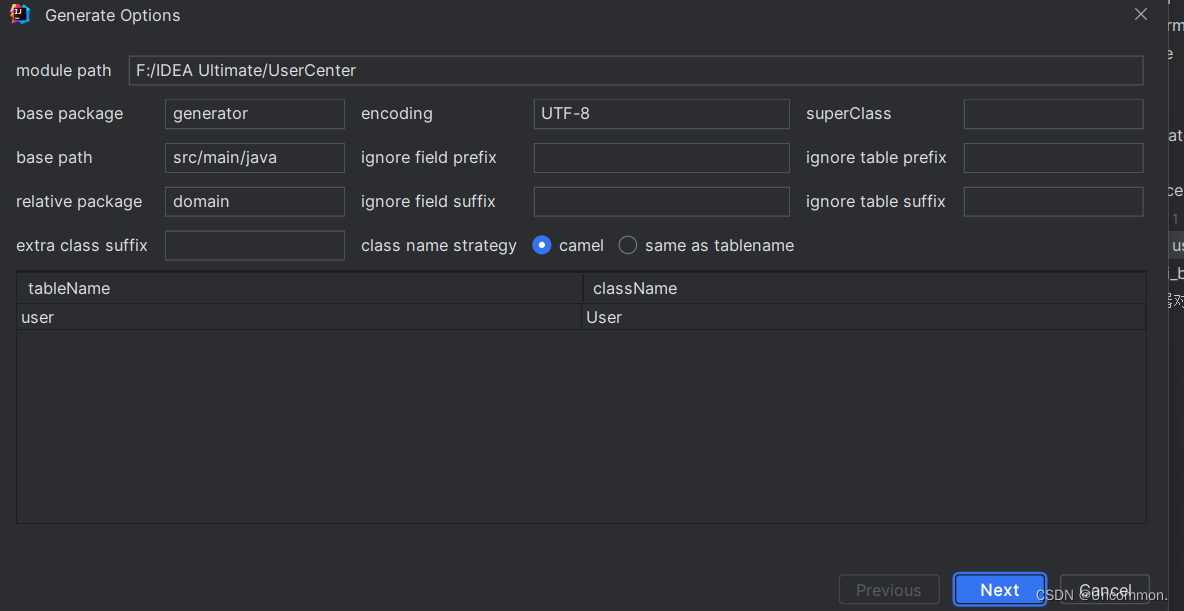Click the 'ignore table prefix' label
The image size is (1184, 611).
876,158
